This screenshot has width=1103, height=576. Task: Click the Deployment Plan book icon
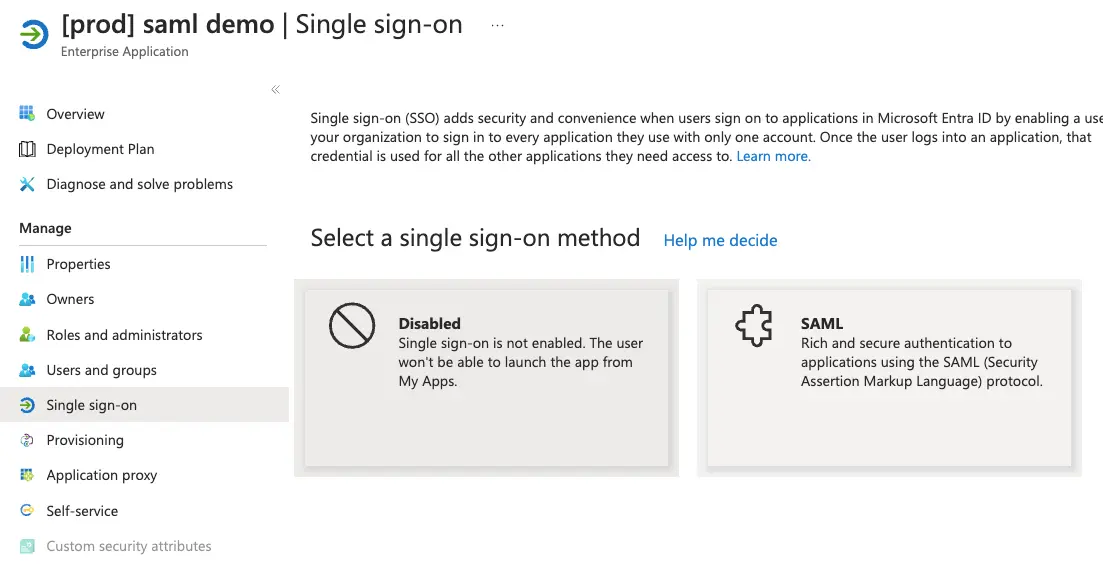(27, 149)
